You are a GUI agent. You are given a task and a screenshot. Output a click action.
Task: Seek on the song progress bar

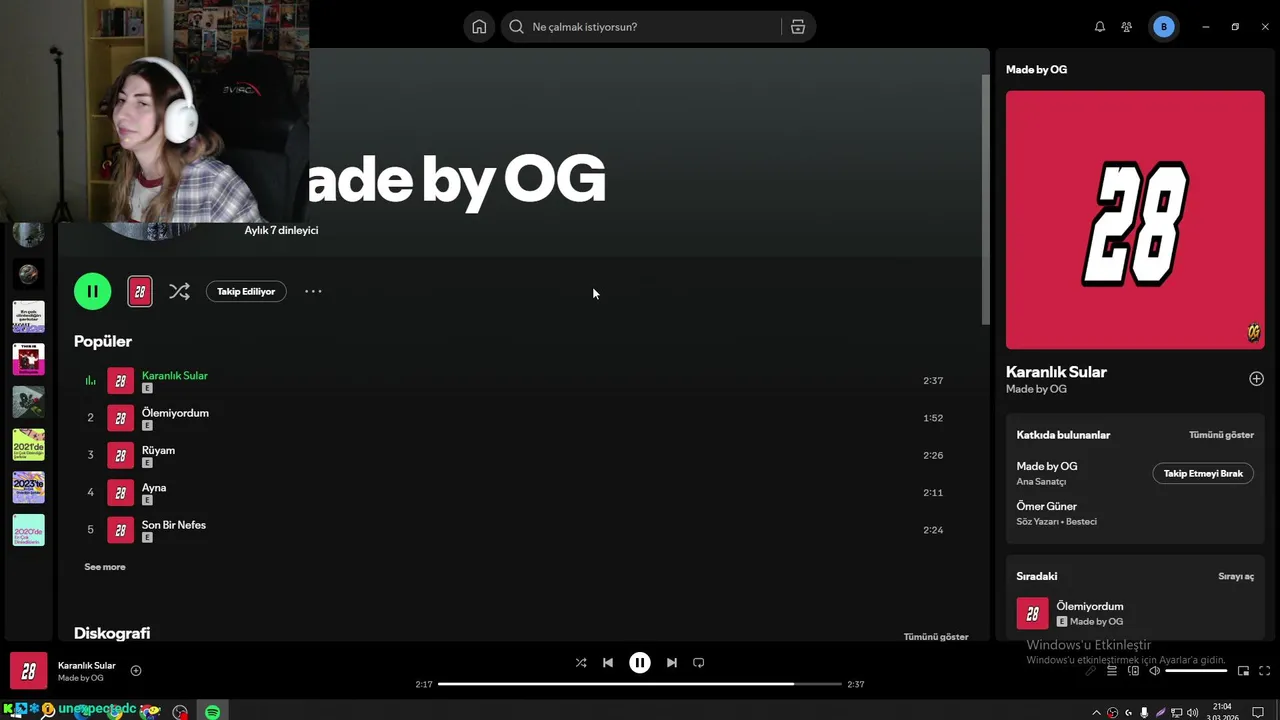click(x=640, y=684)
